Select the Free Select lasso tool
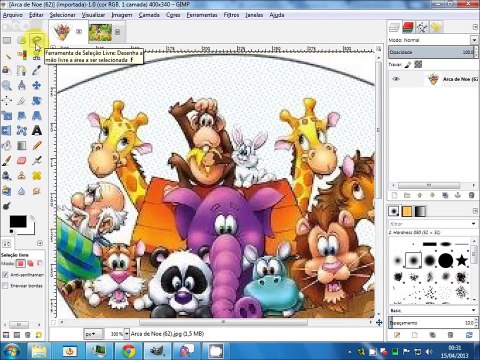This screenshot has height=360, width=480. [36, 40]
